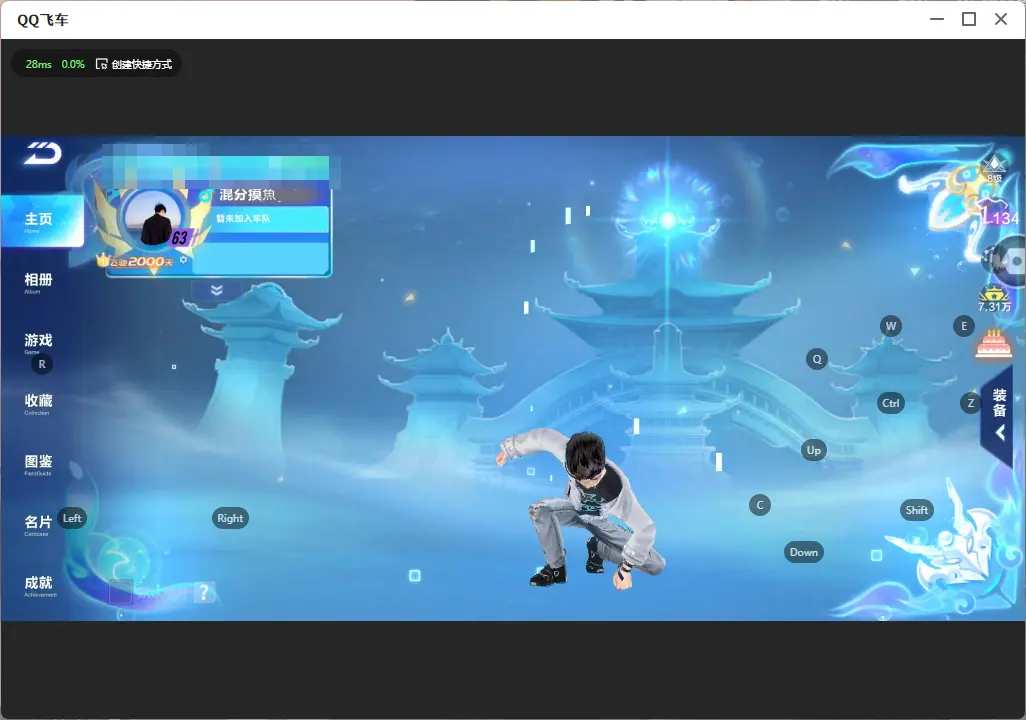Click the player avatar portrait
This screenshot has width=1026, height=720.
click(x=153, y=219)
